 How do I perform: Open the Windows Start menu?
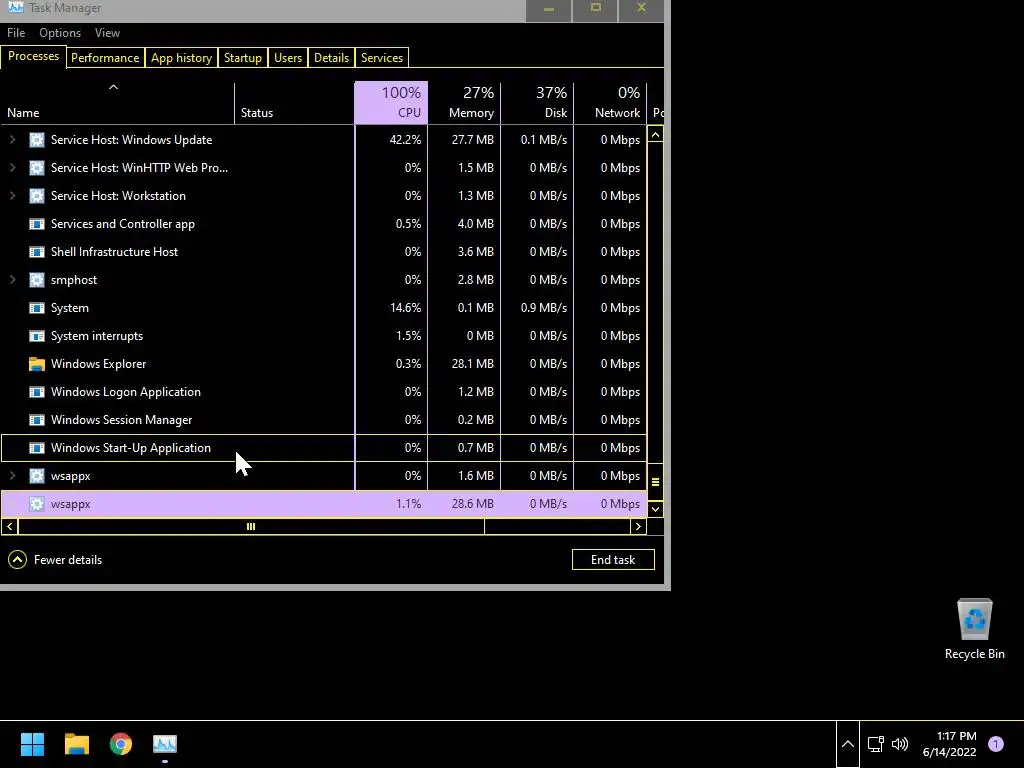point(32,744)
